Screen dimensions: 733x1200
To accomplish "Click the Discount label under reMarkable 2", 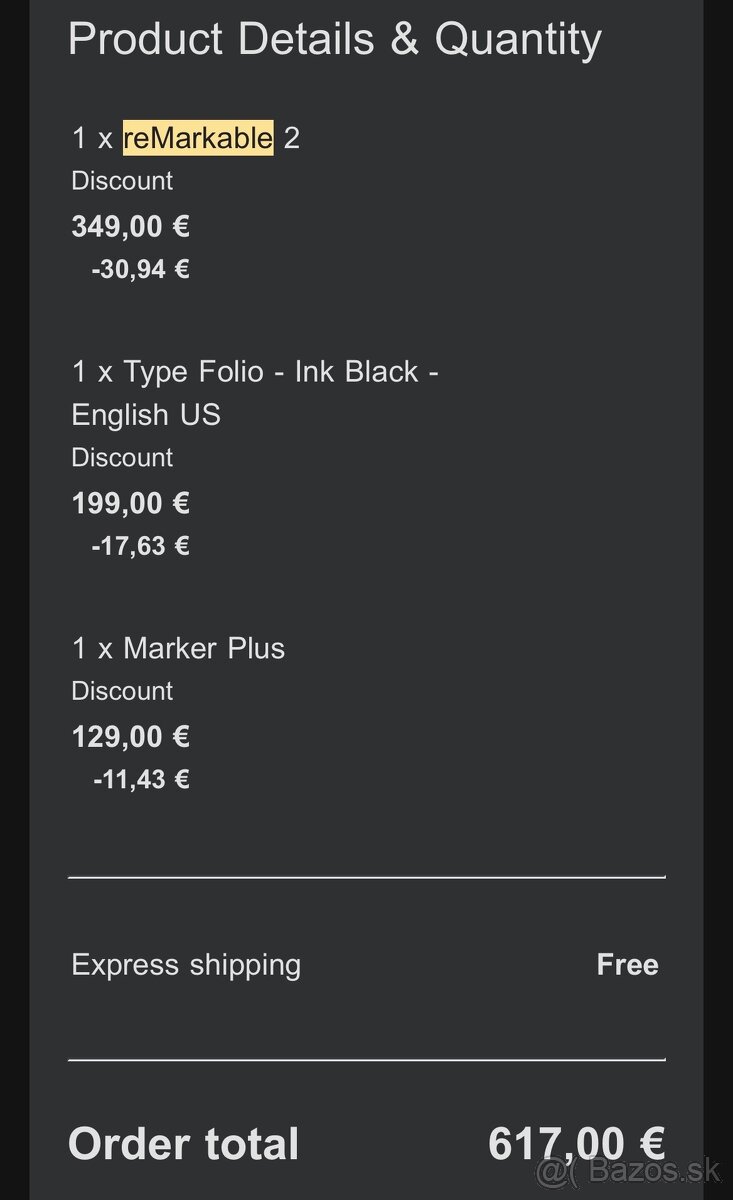I will tap(122, 181).
